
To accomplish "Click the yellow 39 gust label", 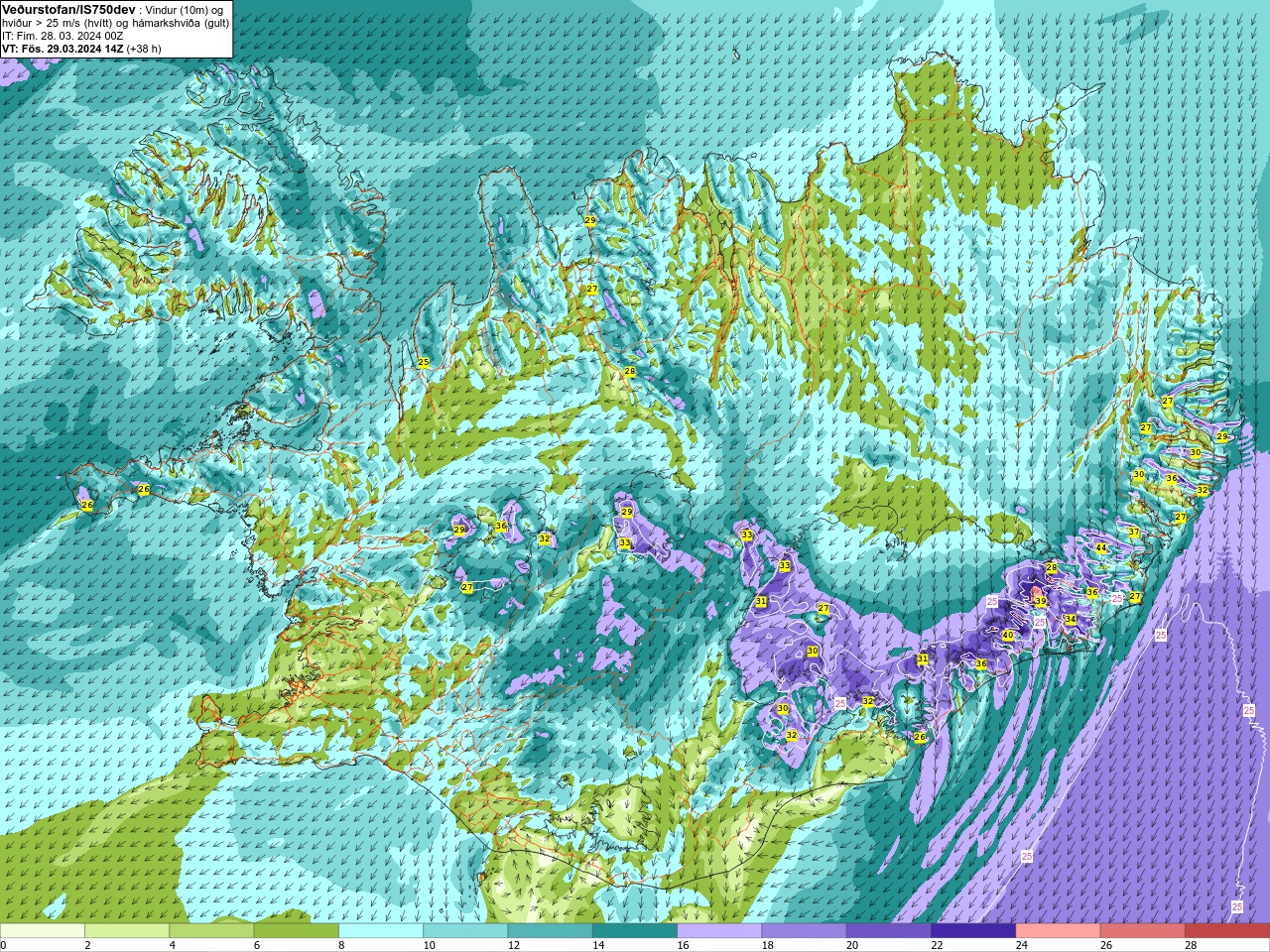I will pos(1041,601).
